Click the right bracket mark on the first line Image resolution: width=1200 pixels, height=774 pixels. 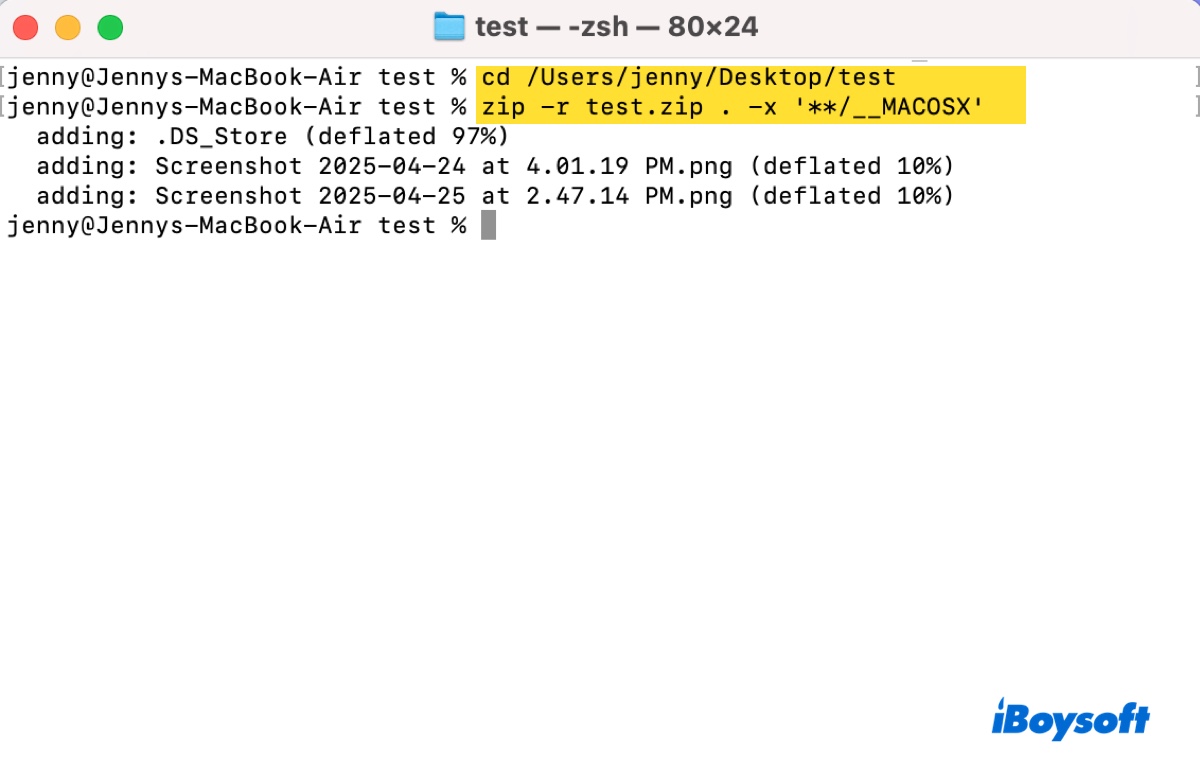point(1195,77)
